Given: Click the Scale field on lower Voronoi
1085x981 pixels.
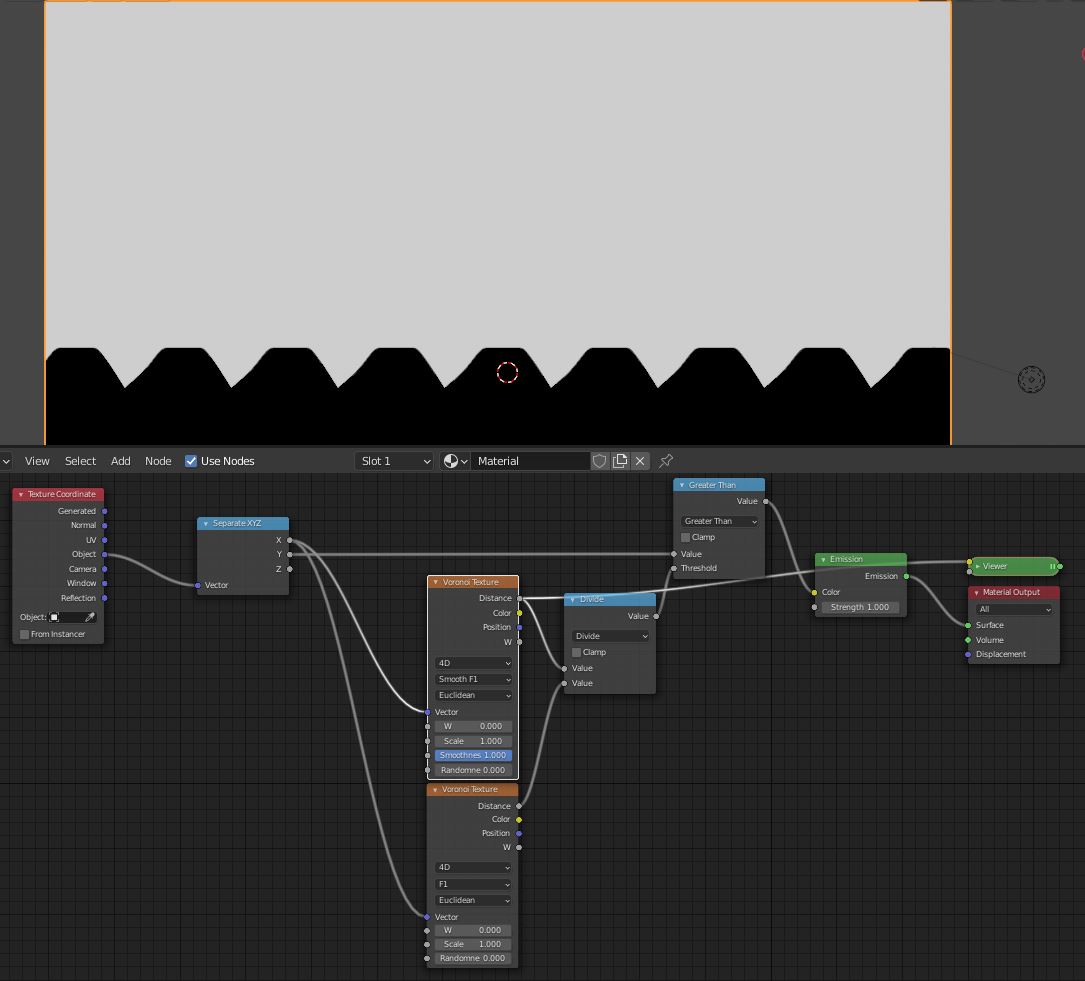Looking at the screenshot, I should pos(473,944).
